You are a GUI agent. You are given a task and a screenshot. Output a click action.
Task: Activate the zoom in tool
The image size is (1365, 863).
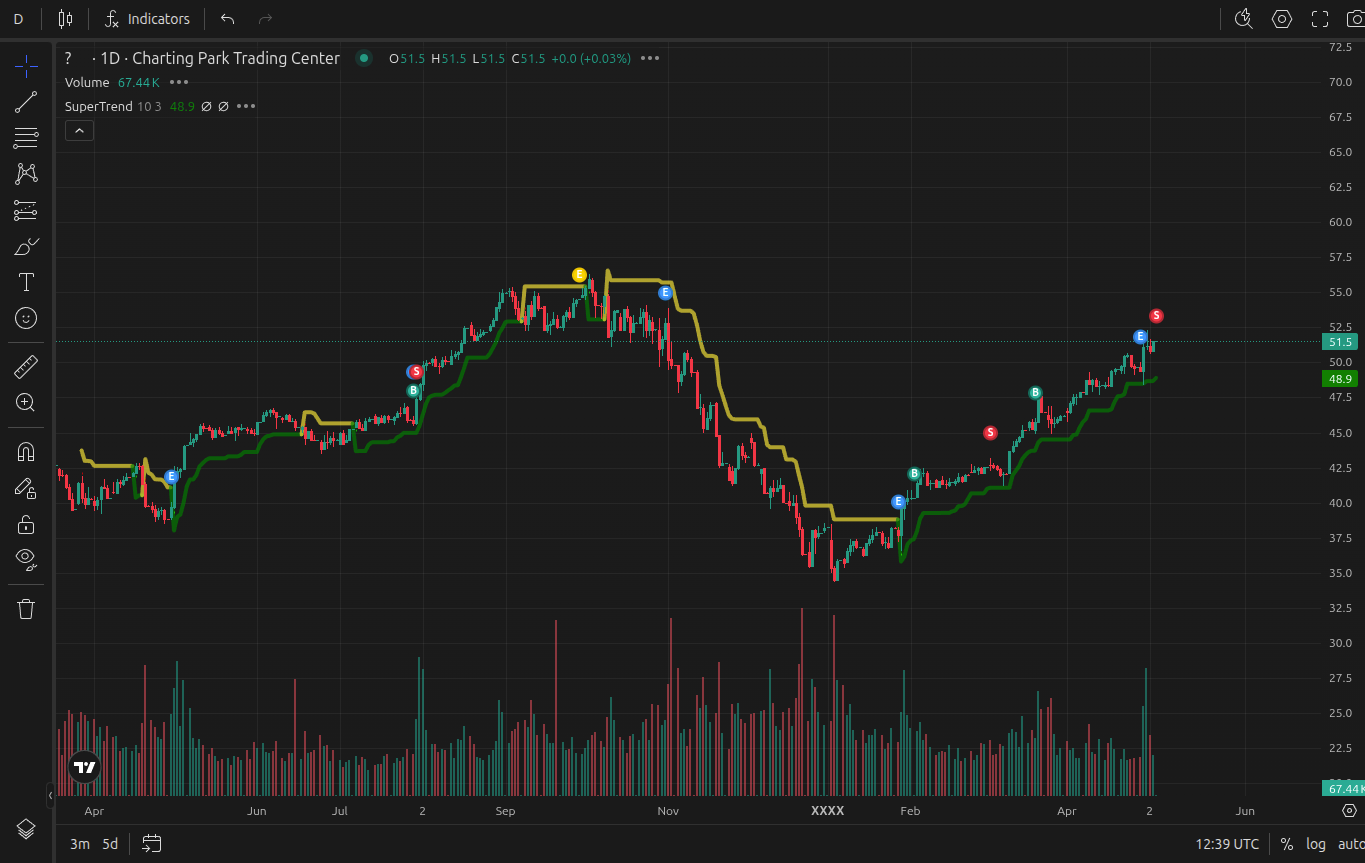(26, 403)
